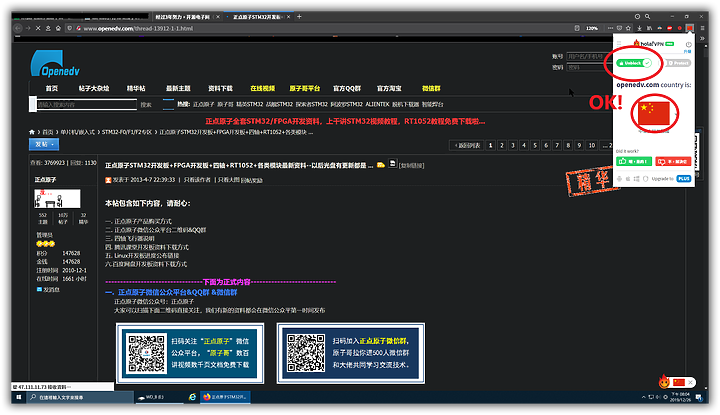The width and height of the screenshot is (720, 415).
Task: Click the Hola flame icon at page bottom
Action: pyautogui.click(x=664, y=381)
